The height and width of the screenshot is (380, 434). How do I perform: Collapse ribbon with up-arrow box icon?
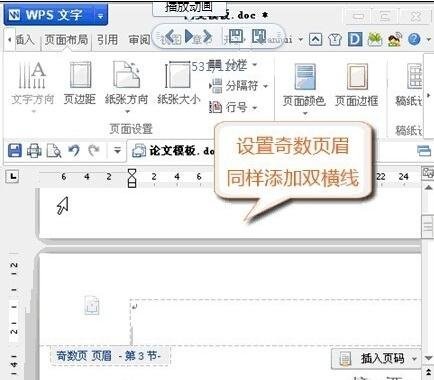coord(315,40)
